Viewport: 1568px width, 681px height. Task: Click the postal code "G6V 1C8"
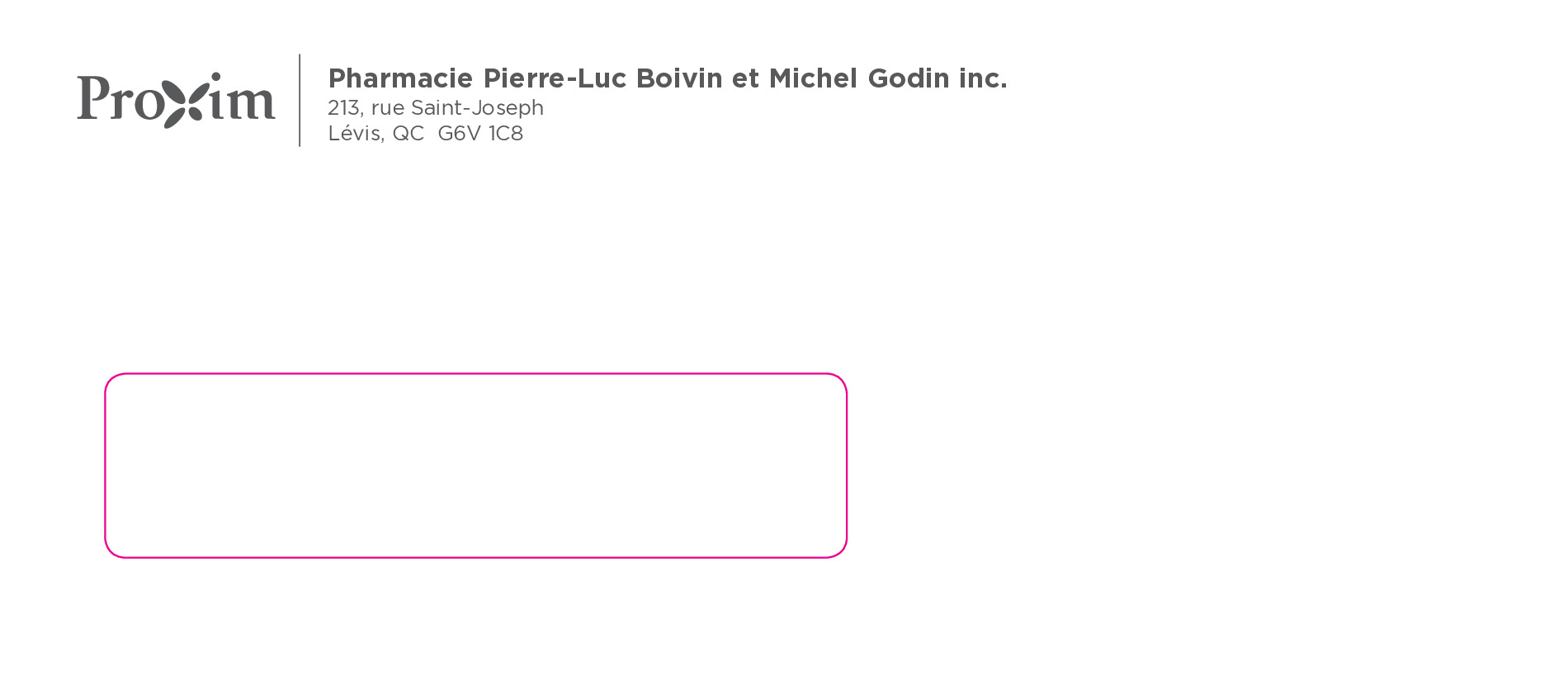pyautogui.click(x=480, y=134)
